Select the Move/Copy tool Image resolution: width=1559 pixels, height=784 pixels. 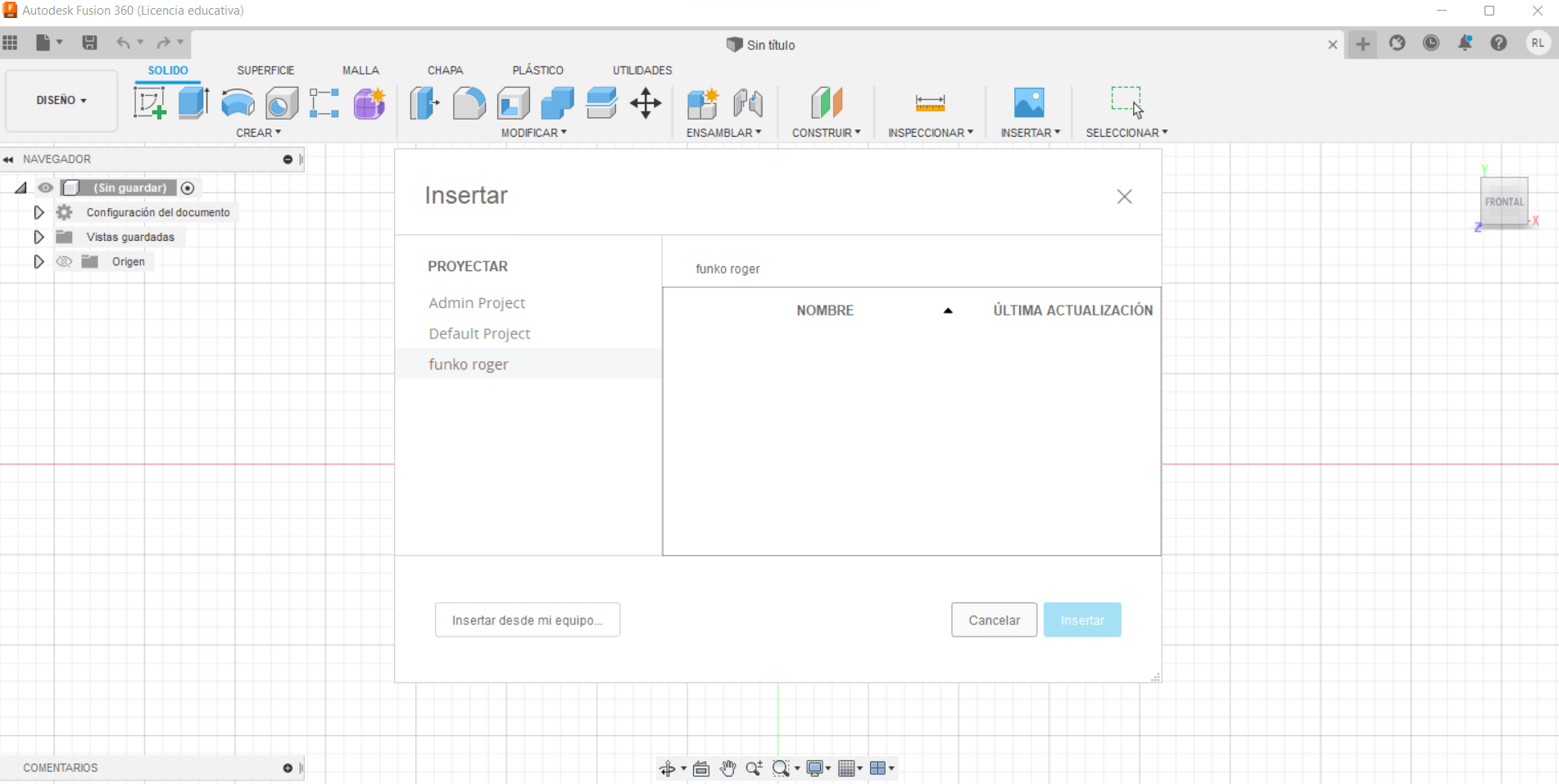click(646, 103)
